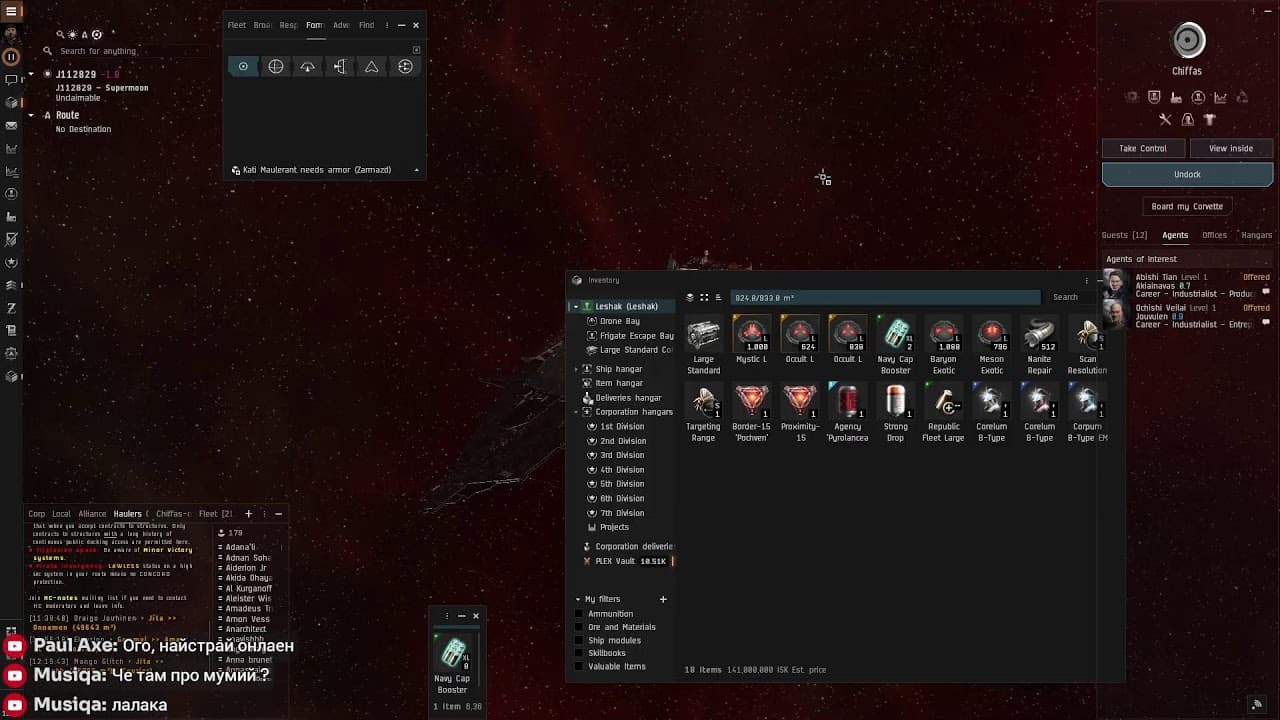This screenshot has width=1280, height=720.
Task: Select Large Standard item in inventory
Action: click(704, 345)
